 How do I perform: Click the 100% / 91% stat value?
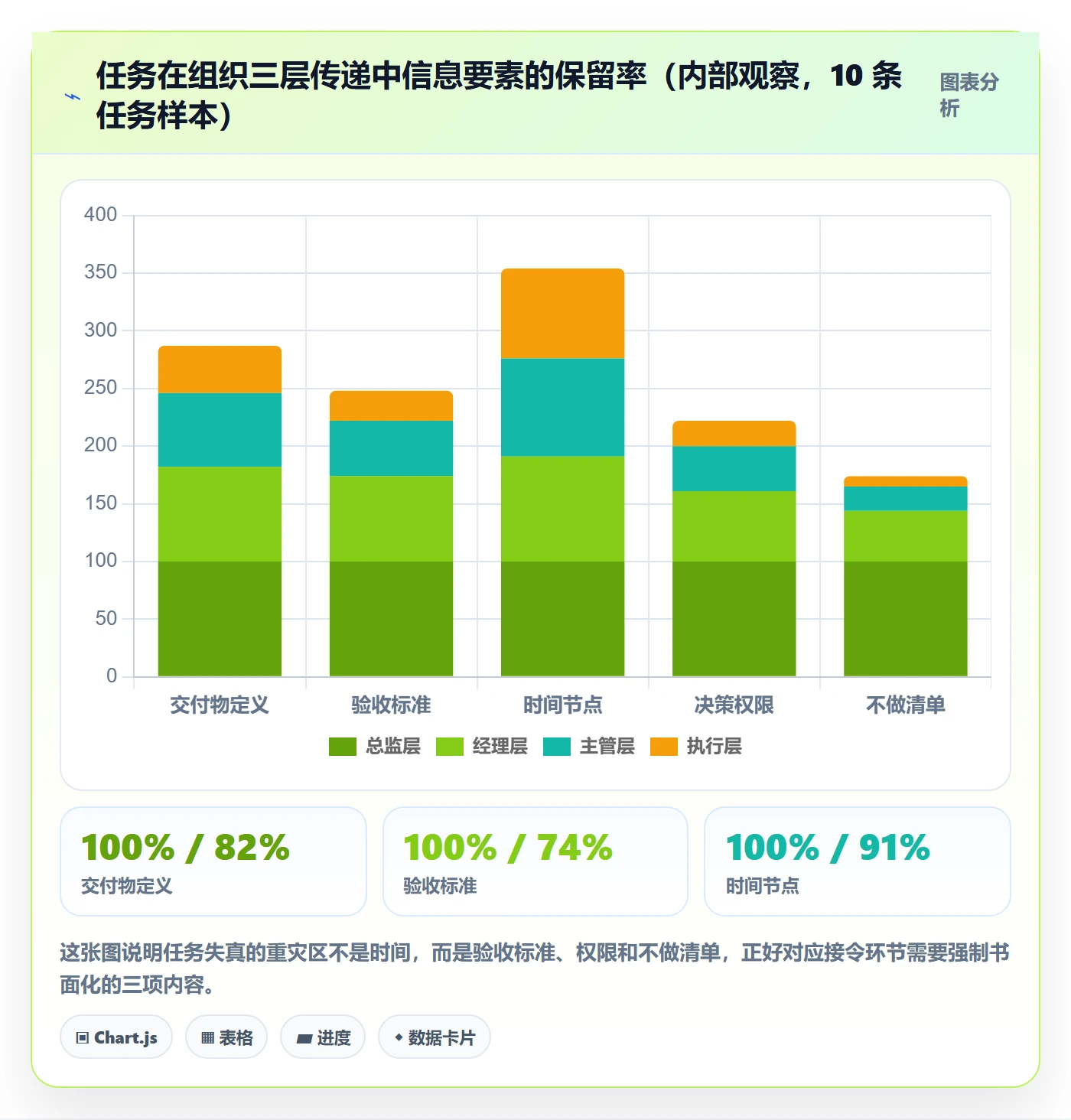point(828,848)
